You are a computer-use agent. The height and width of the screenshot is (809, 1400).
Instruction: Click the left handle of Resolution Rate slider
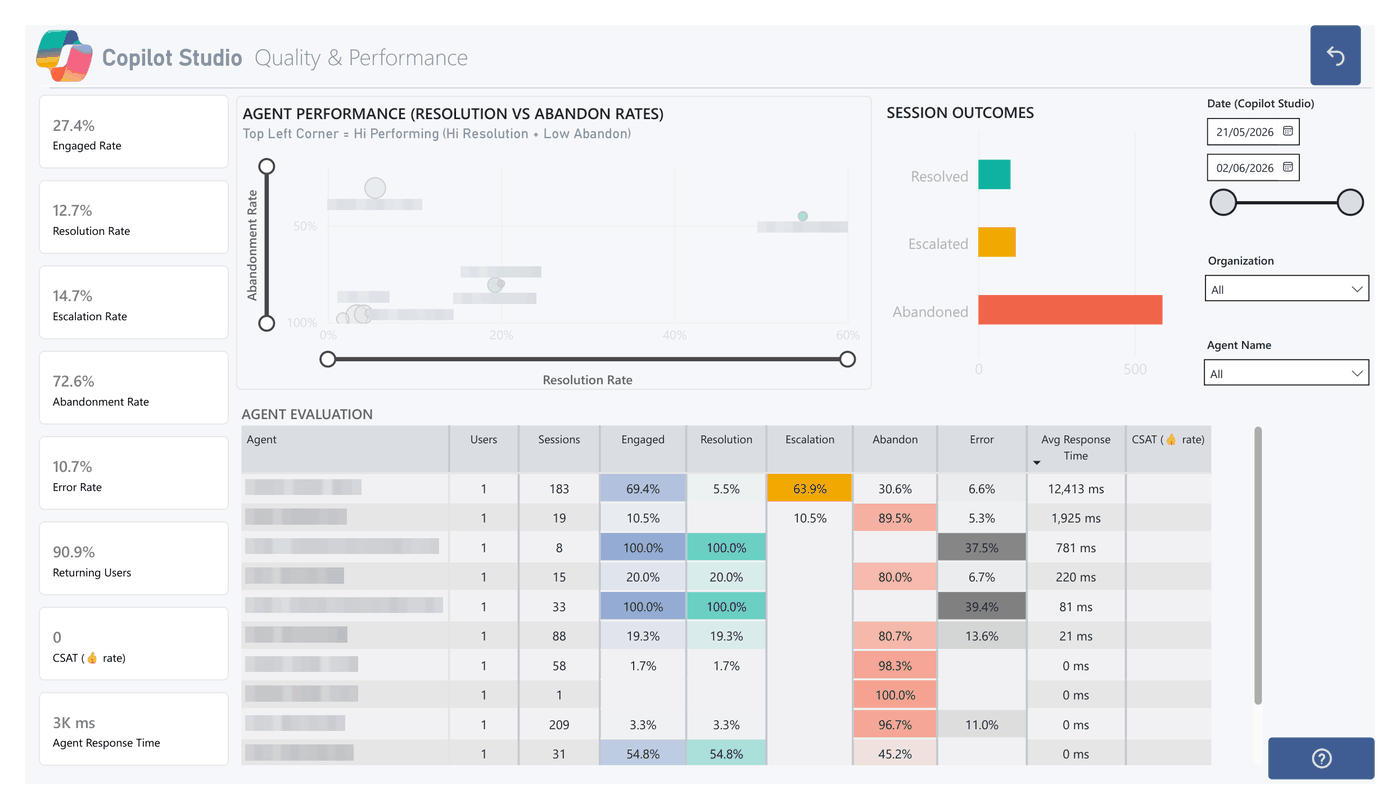coord(327,359)
